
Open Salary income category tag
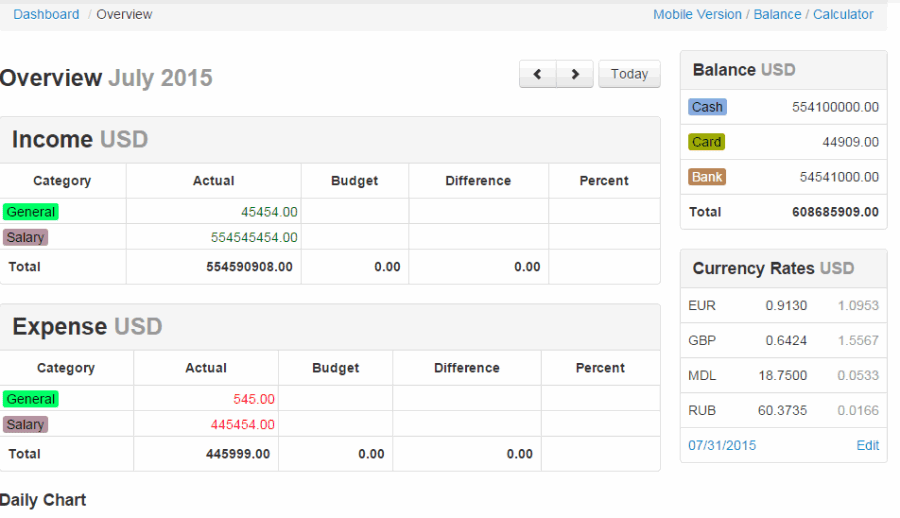pos(26,238)
